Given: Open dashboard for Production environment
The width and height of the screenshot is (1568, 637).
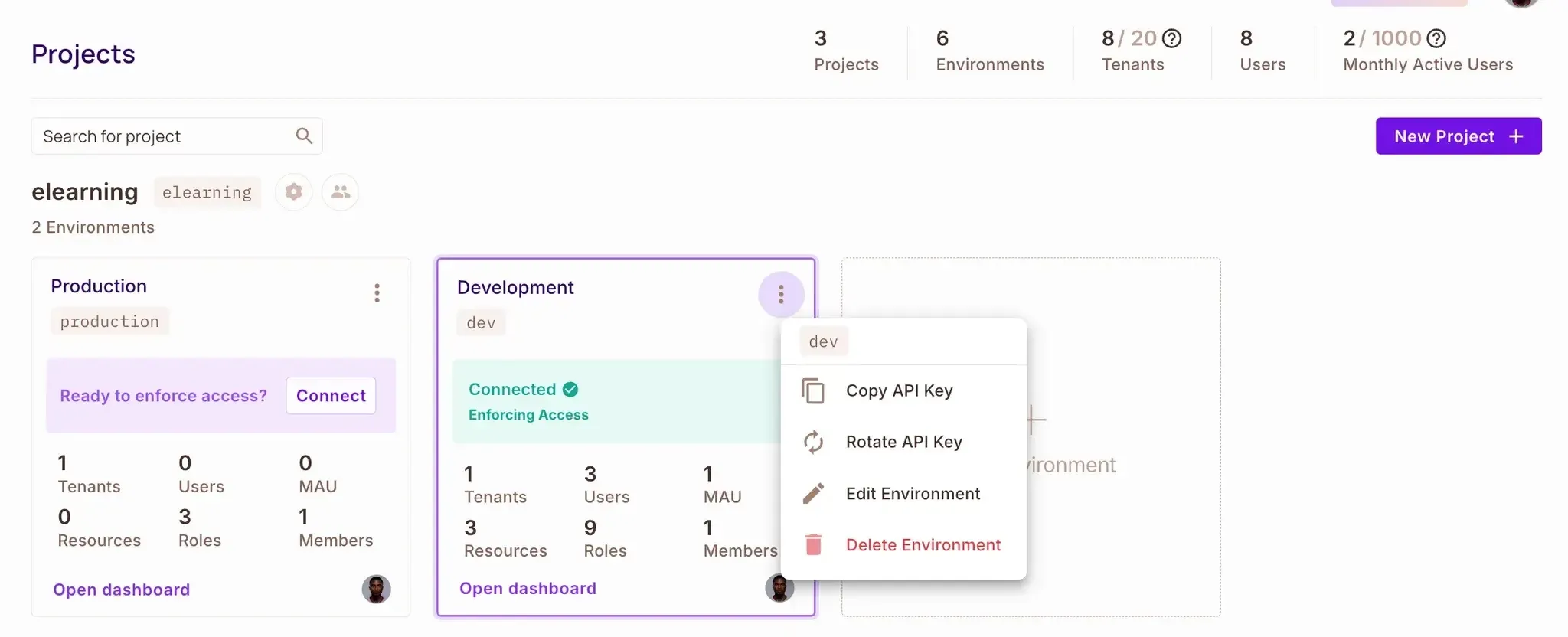Looking at the screenshot, I should (122, 590).
